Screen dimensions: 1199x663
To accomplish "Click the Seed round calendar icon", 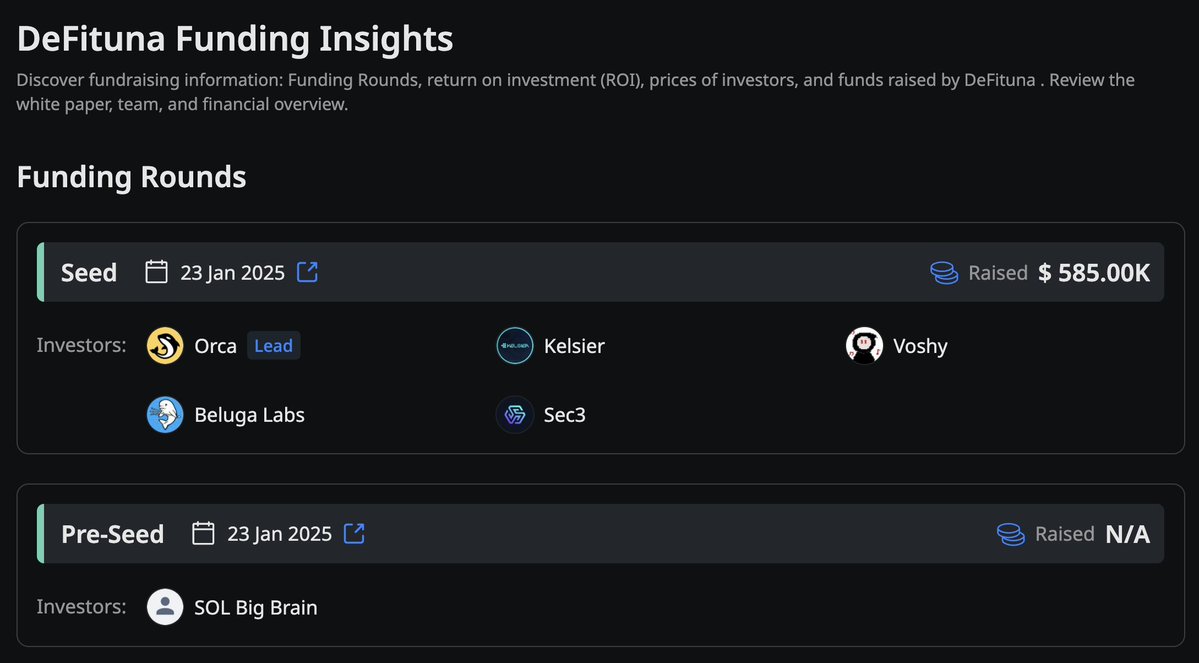I will pyautogui.click(x=157, y=272).
